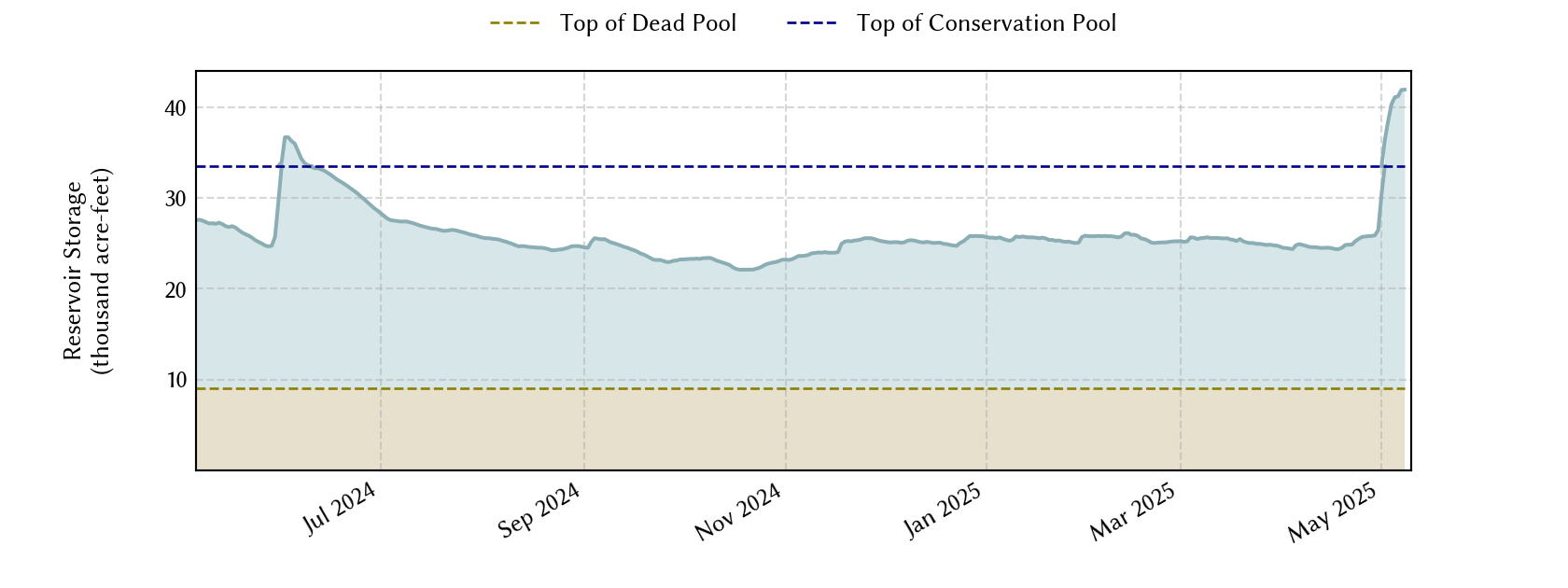
Task: Click the 'Nov 2024' x-axis label
Action: coord(737,512)
